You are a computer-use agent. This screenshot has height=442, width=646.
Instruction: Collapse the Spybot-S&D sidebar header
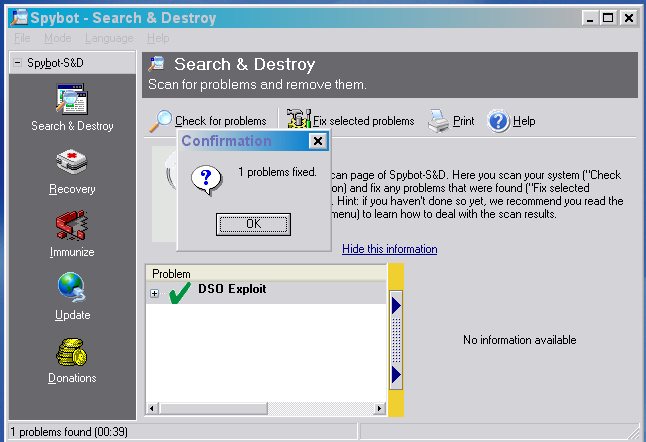point(17,63)
